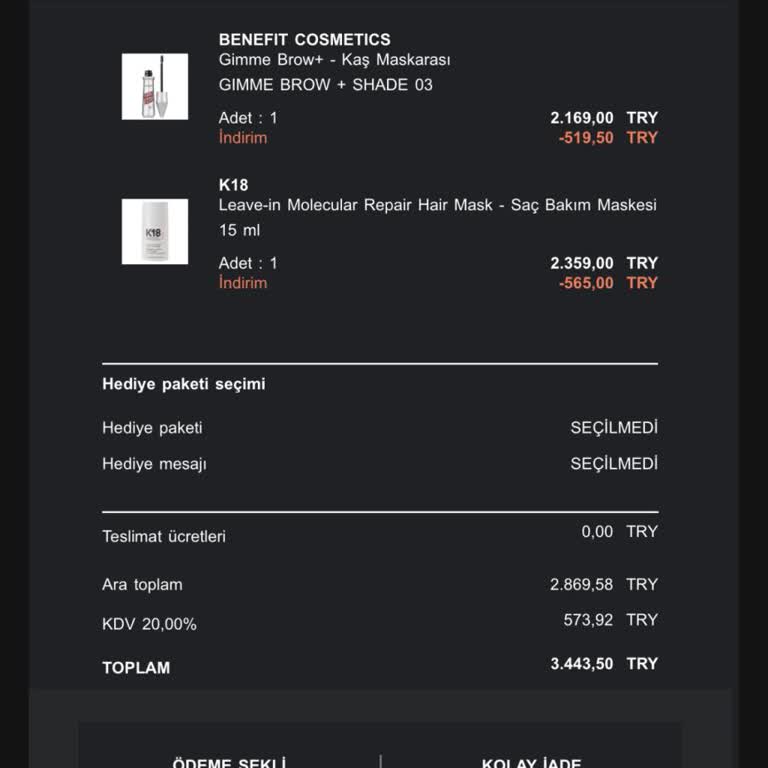The width and height of the screenshot is (768, 768).
Task: Click the 2.169,00 TRY price
Action: 603,118
